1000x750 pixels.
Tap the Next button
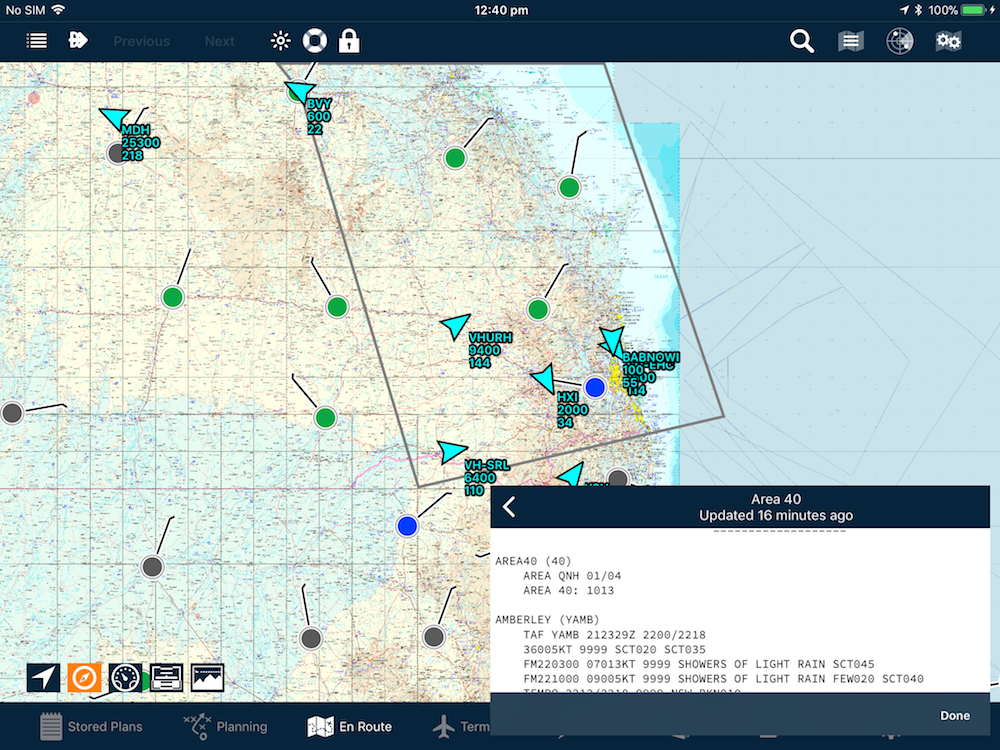coord(219,41)
